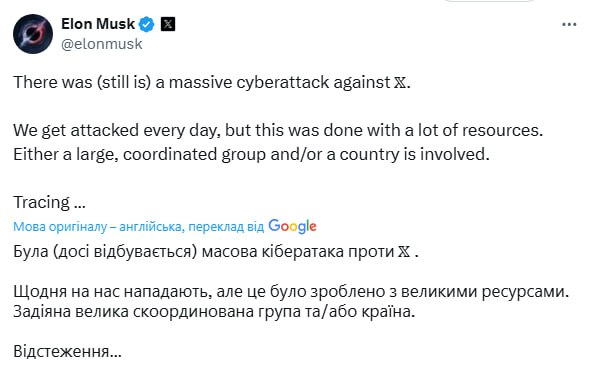Click the 'Була (досі відбувається)' translated sentence
The height and width of the screenshot is (375, 590).
(x=216, y=252)
